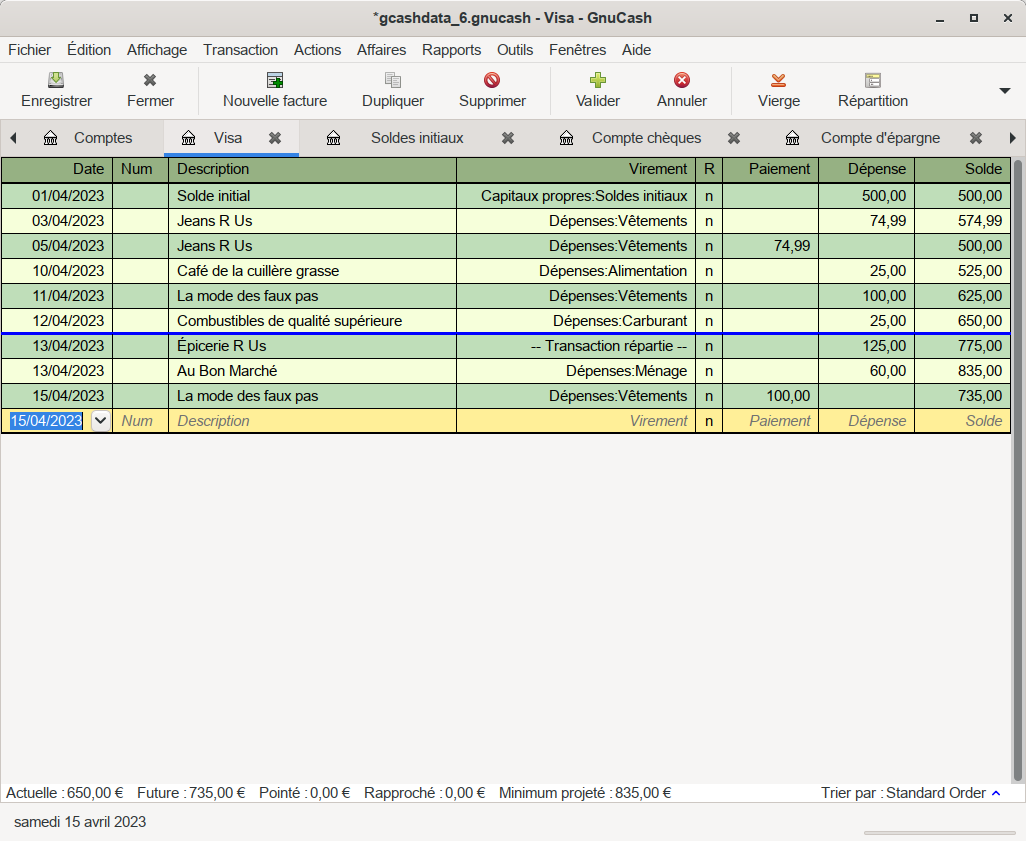Click the Enregistrer toolbar icon
The width and height of the screenshot is (1026, 841).
point(56,81)
